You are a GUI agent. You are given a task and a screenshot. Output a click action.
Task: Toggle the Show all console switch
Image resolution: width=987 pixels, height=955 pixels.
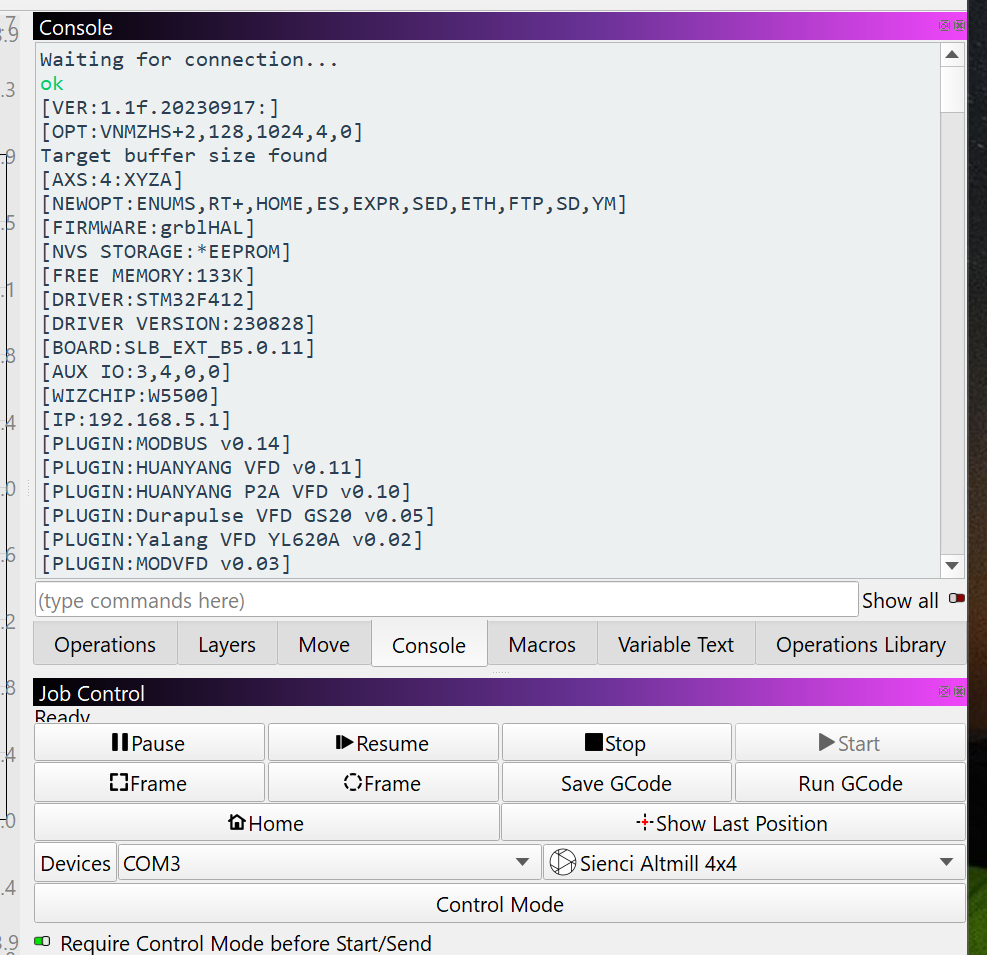coord(957,599)
